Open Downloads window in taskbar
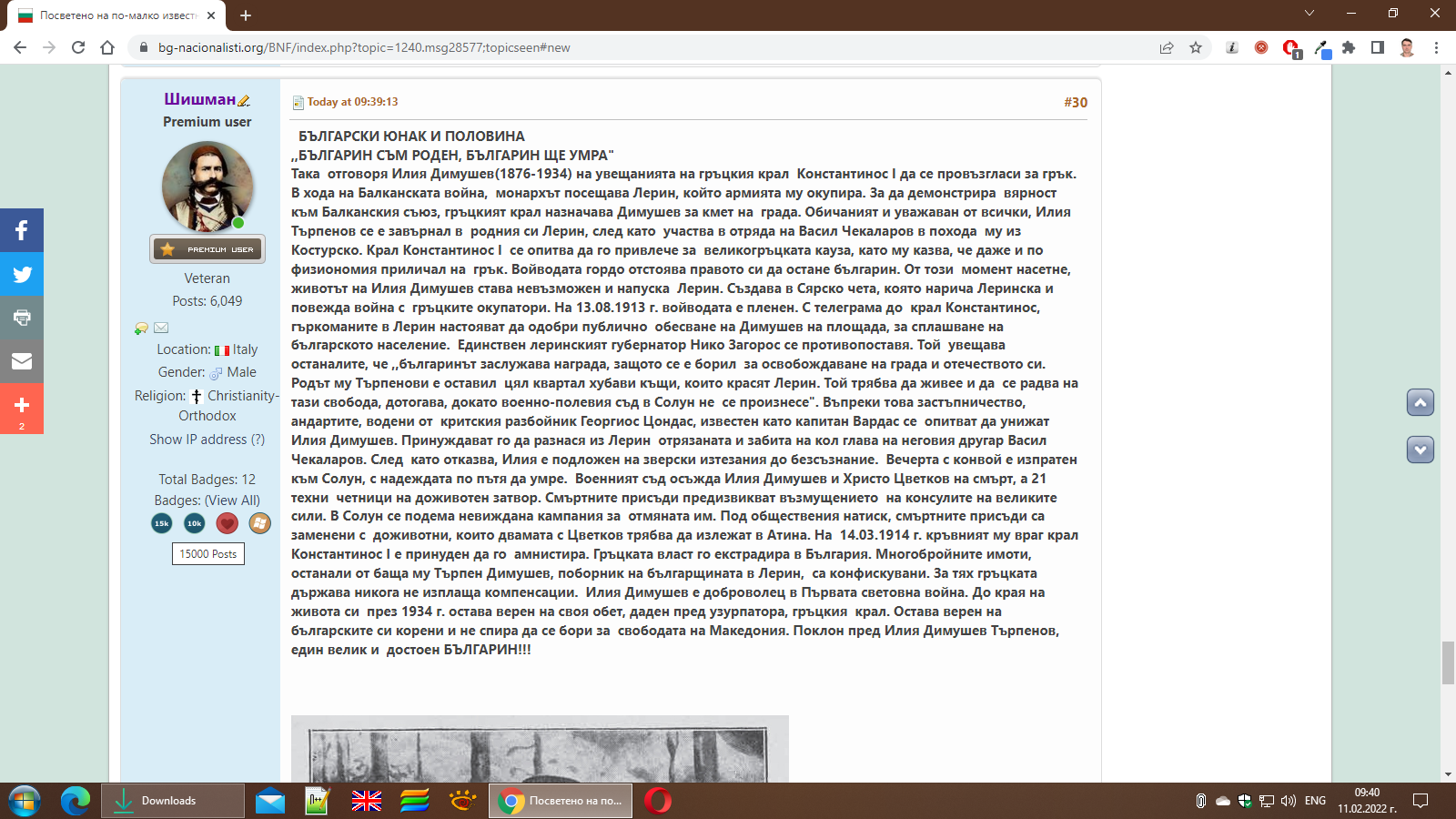The height and width of the screenshot is (819, 1456). 172,801
